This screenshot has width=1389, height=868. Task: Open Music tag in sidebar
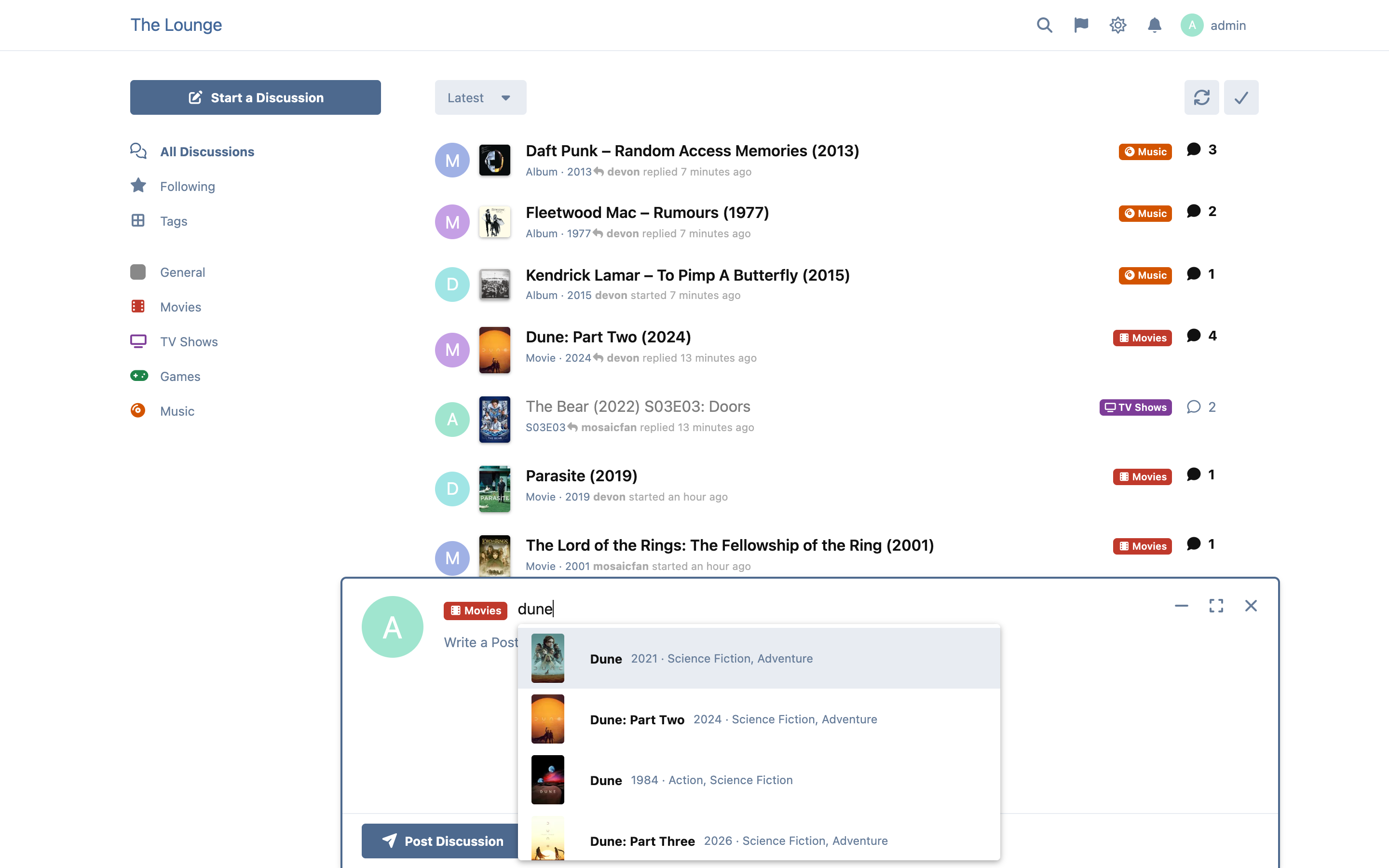pos(163,411)
